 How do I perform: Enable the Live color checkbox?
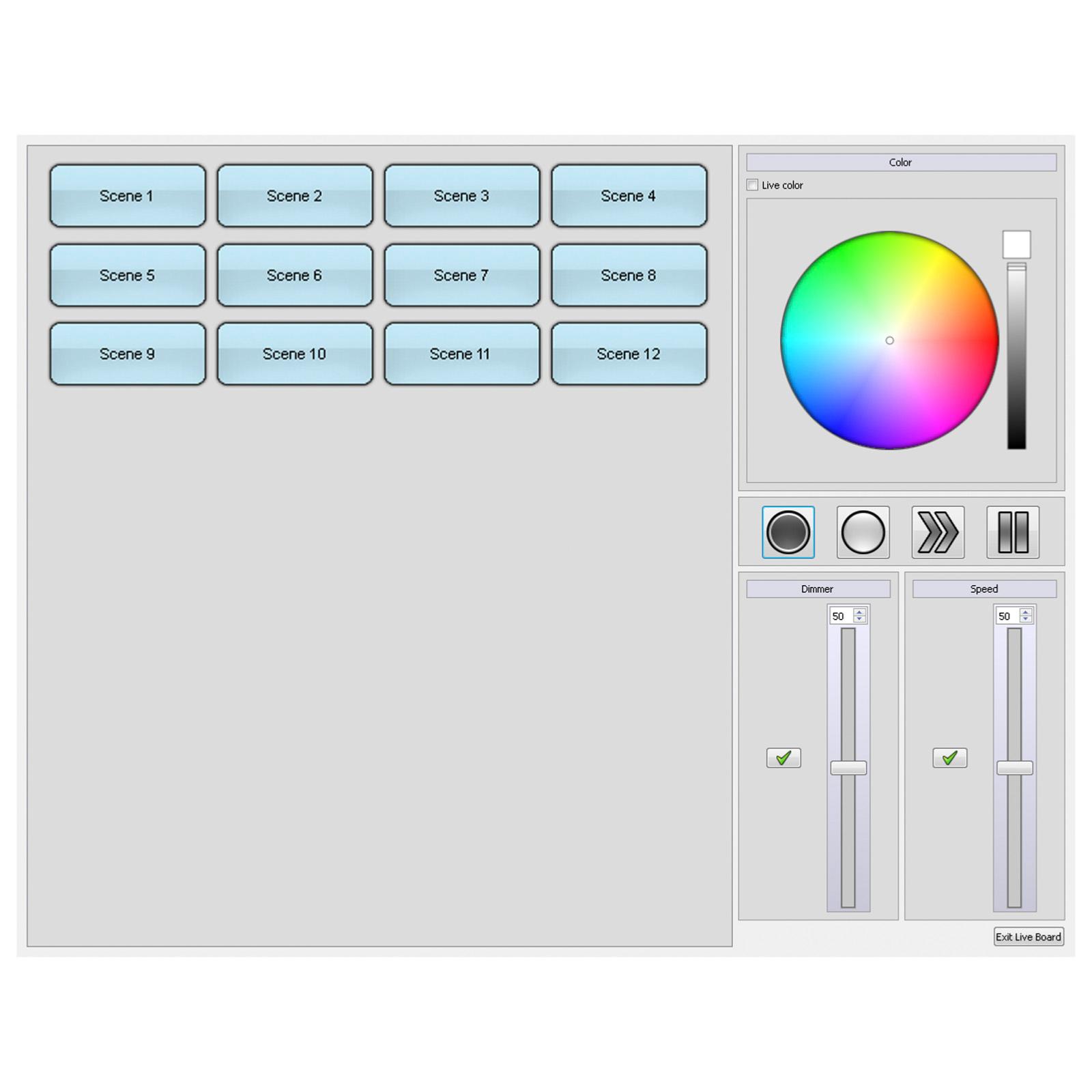coord(752,185)
